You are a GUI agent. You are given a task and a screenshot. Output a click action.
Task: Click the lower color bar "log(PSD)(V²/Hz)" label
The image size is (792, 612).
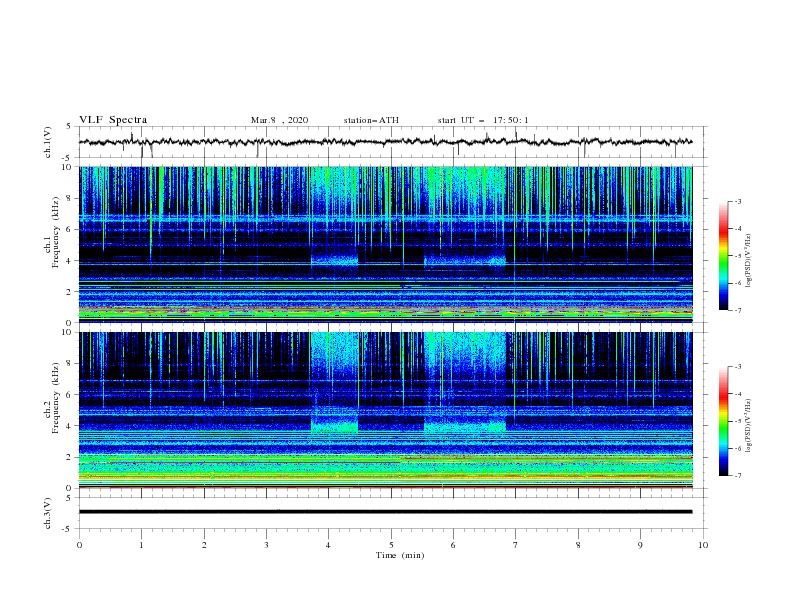coord(748,426)
